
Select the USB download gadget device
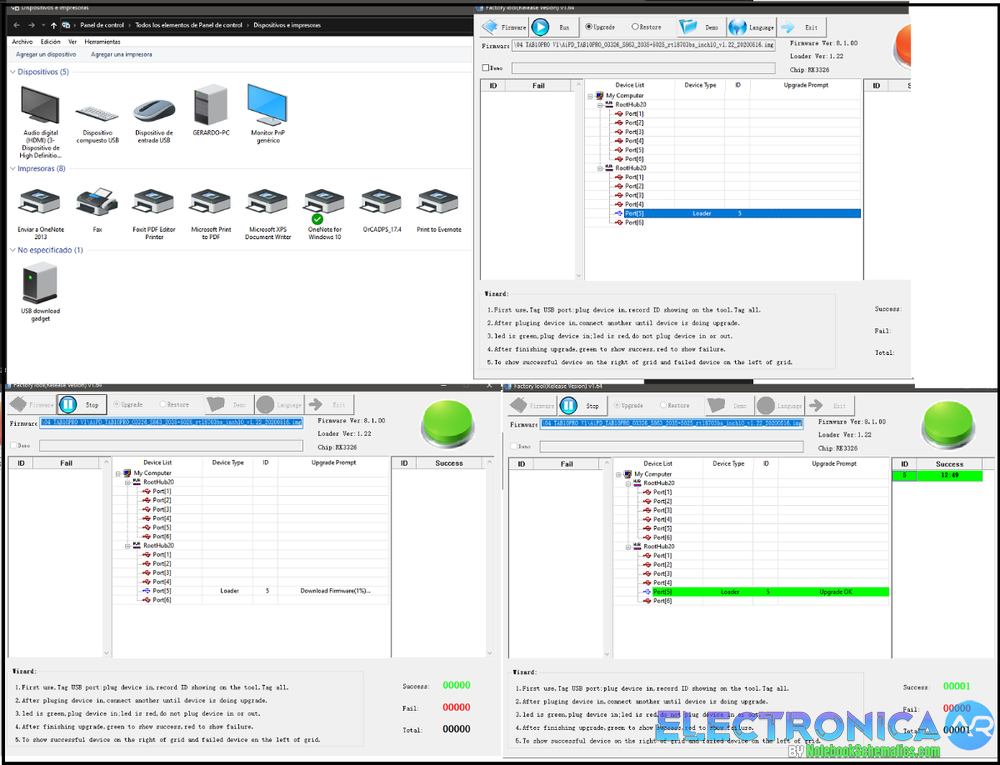click(x=40, y=290)
